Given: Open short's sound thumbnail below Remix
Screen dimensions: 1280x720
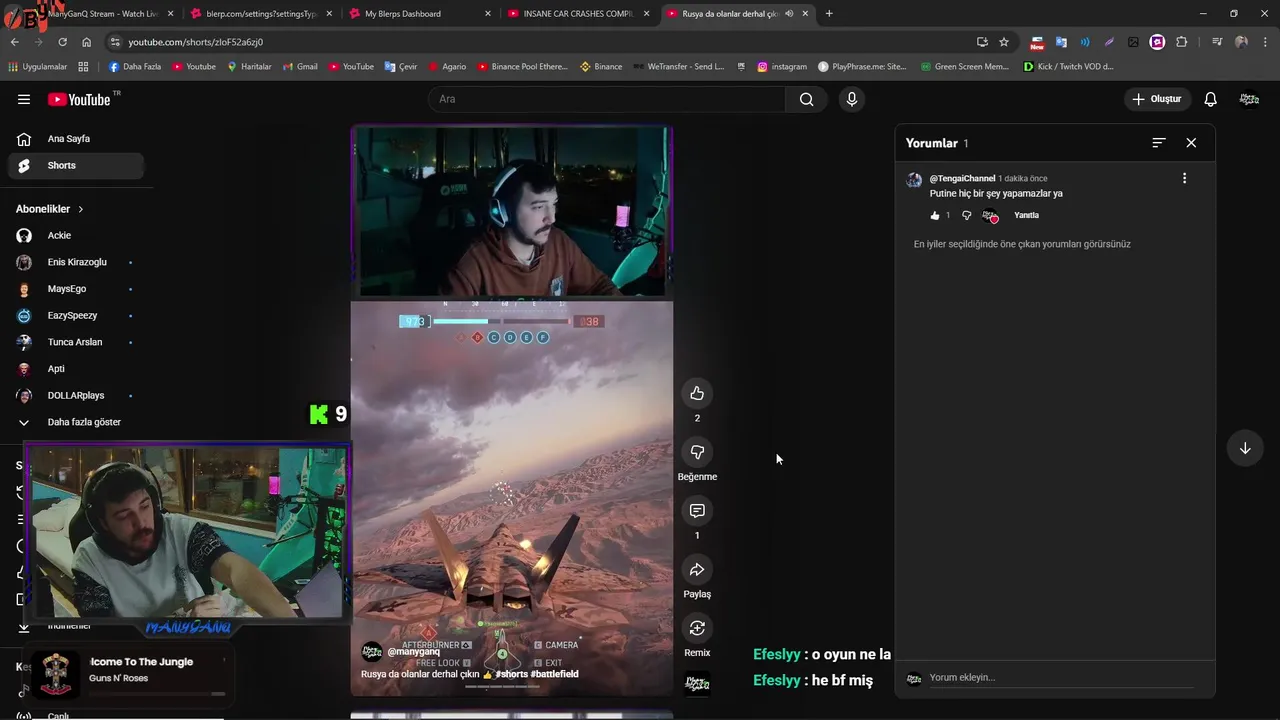Looking at the screenshot, I should [697, 684].
